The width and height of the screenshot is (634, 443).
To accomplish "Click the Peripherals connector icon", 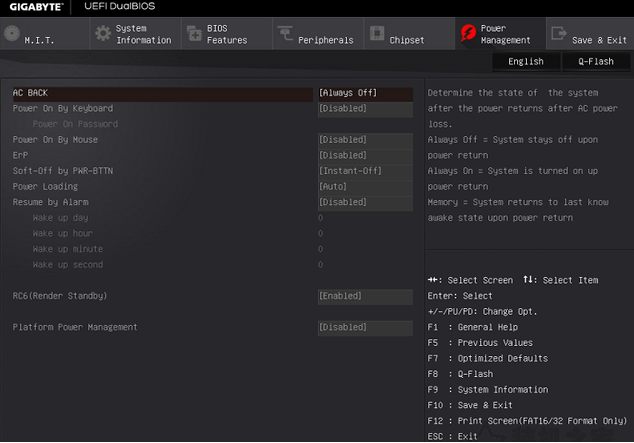I will pos(284,34).
